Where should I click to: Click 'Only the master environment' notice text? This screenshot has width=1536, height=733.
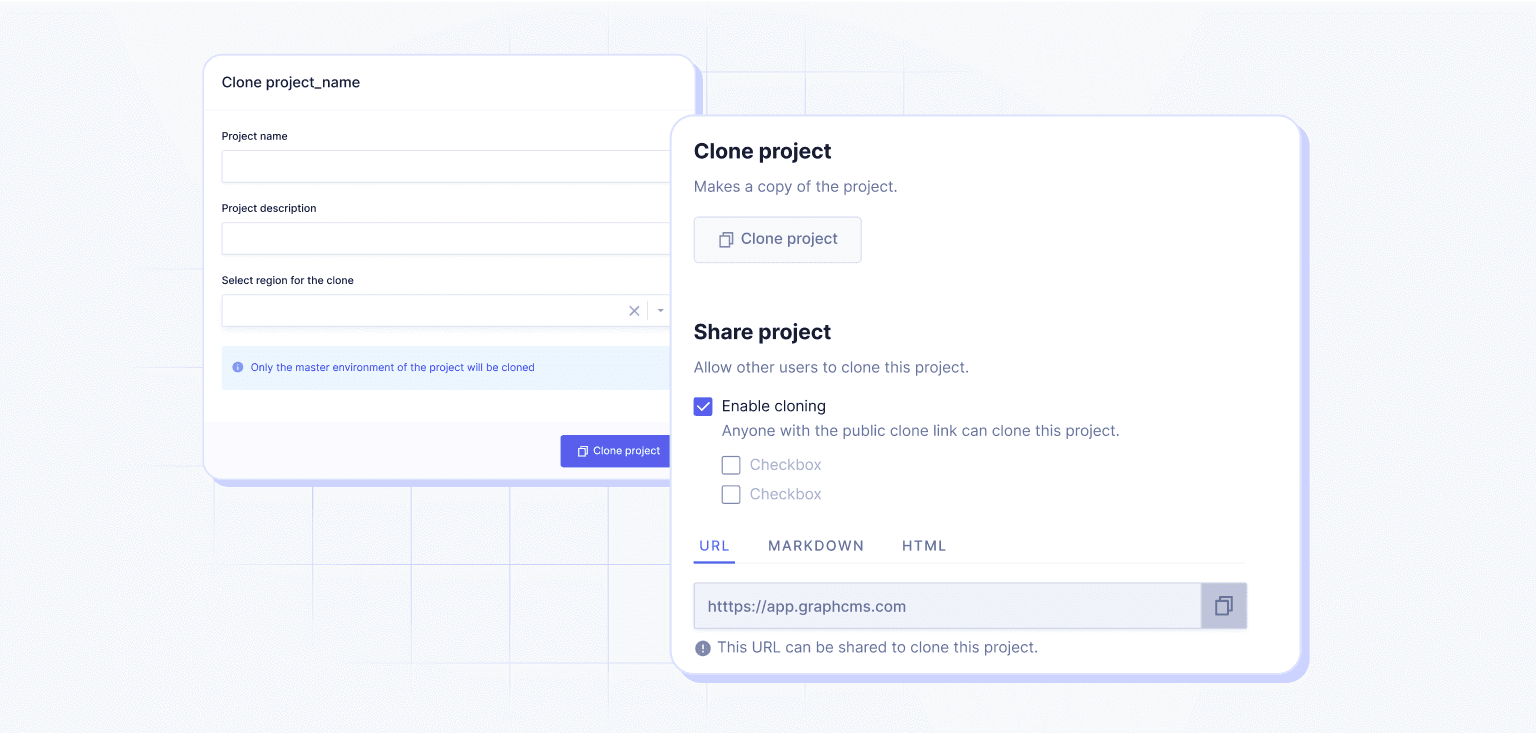[392, 367]
